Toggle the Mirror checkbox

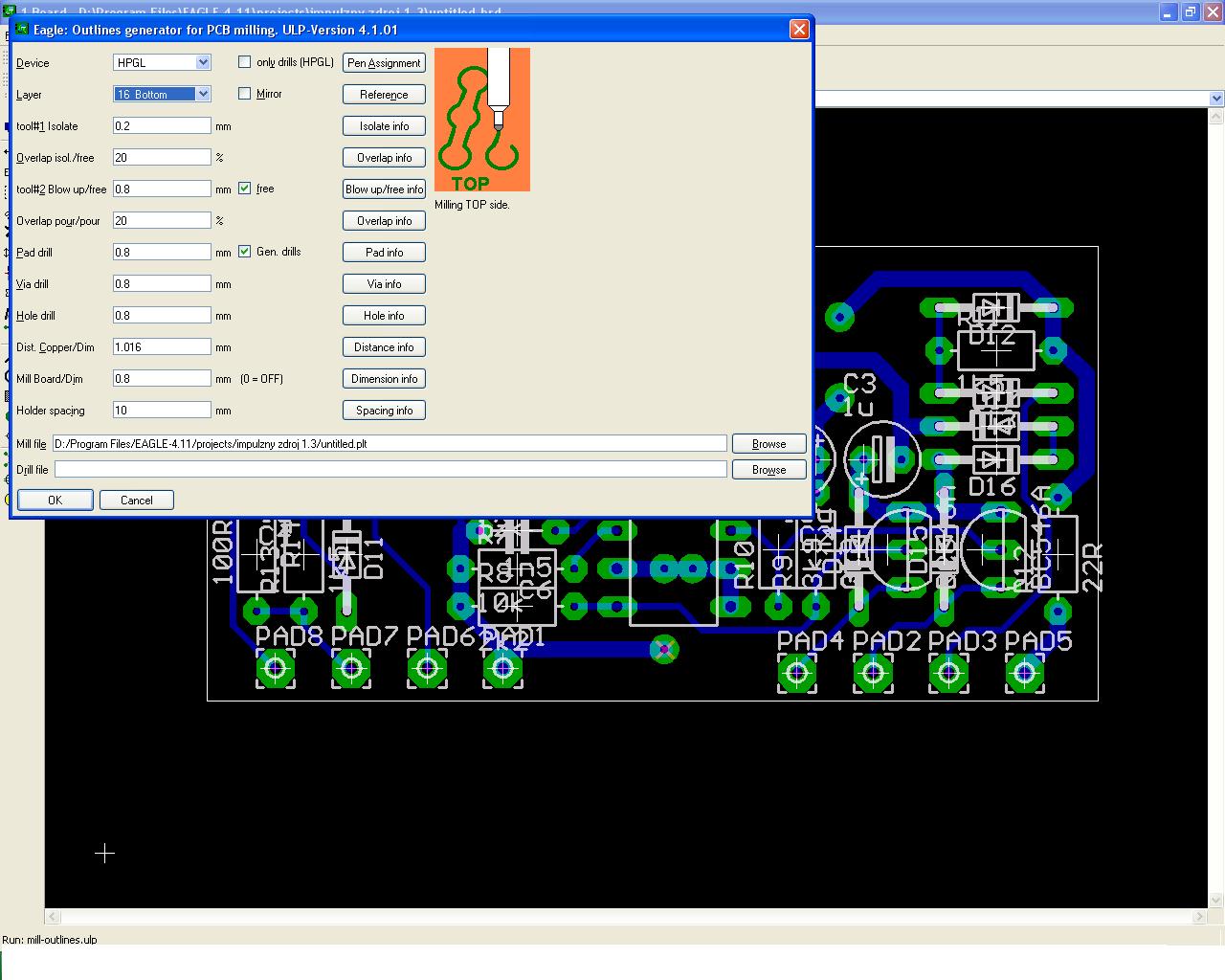tap(245, 94)
